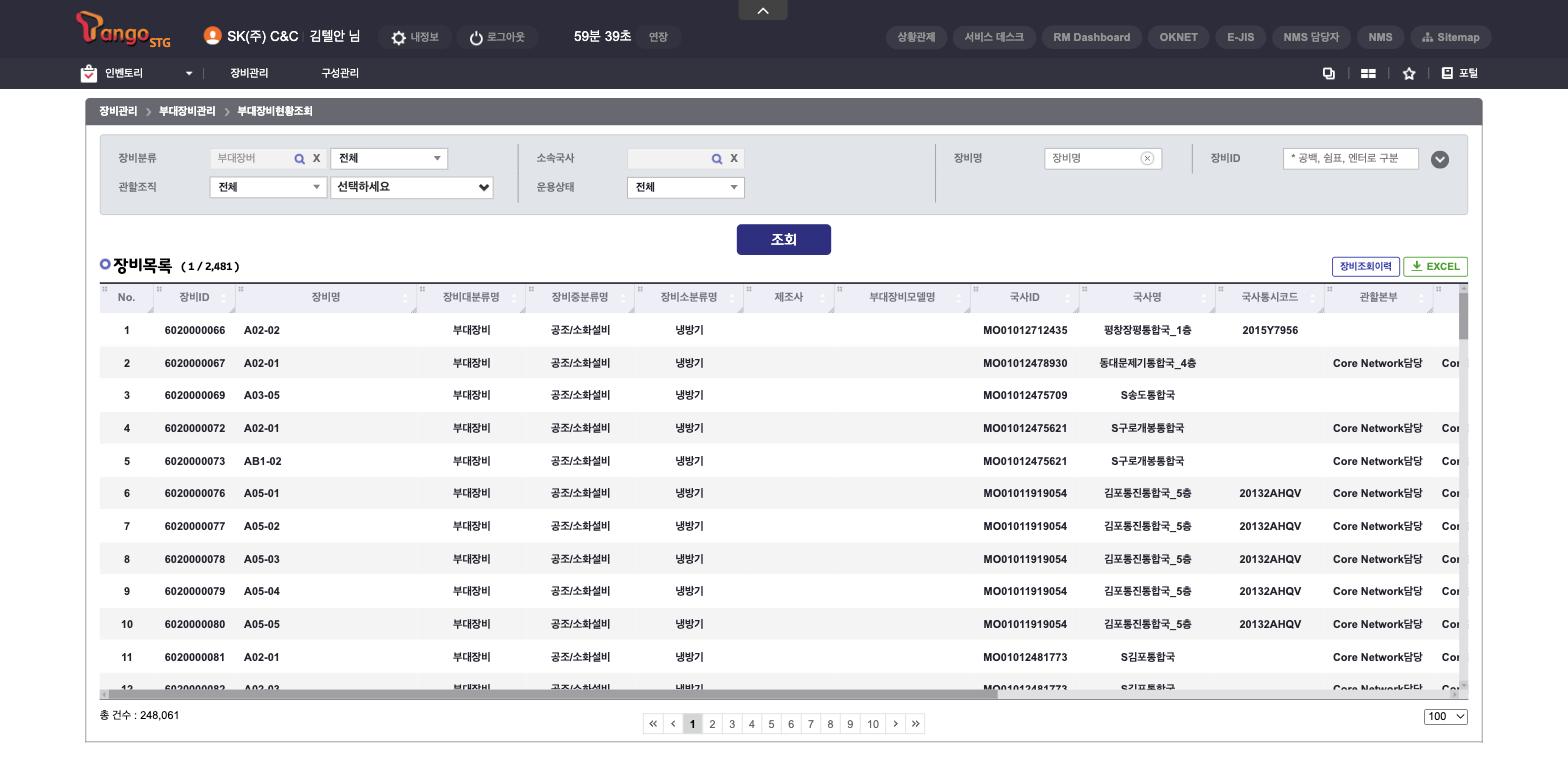Open 관할조직 전체 dropdown
The height and width of the screenshot is (772, 1568).
268,187
